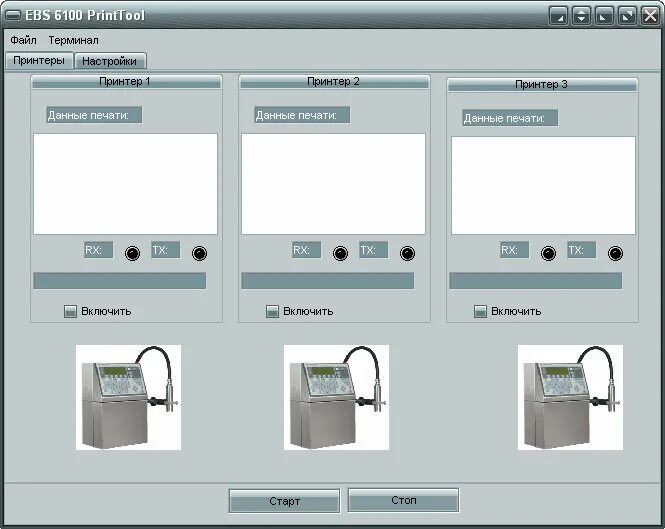This screenshot has height=529, width=665.
Task: Click the Принтер 1 panel header
Action: point(126,81)
